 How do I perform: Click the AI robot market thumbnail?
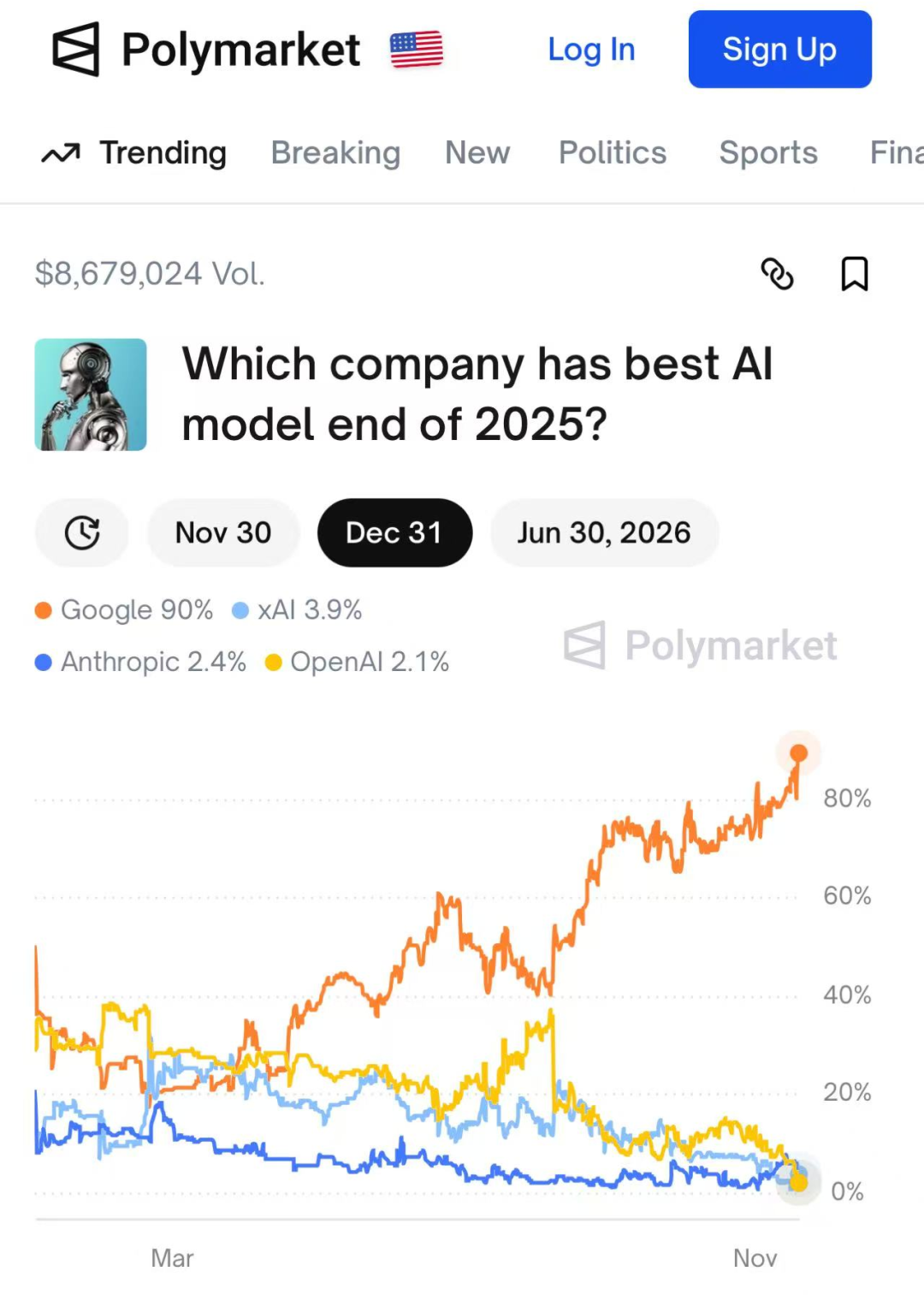[x=91, y=395]
